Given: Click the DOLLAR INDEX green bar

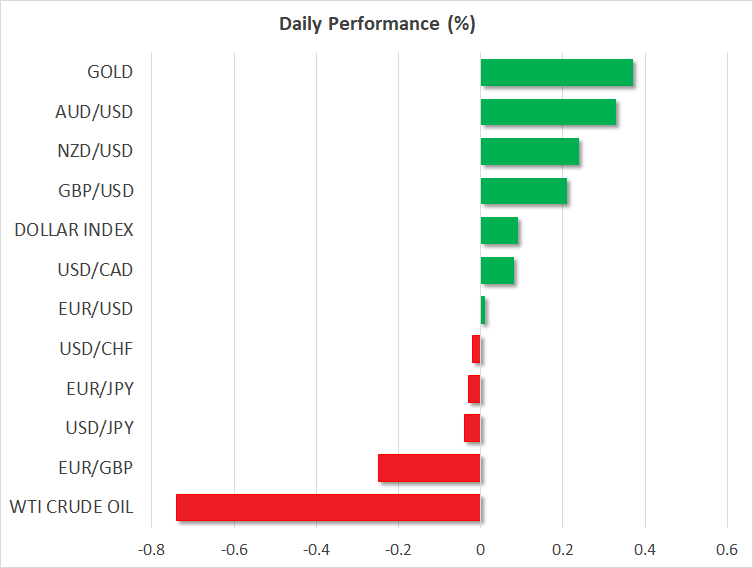Looking at the screenshot, I should coord(499,231).
